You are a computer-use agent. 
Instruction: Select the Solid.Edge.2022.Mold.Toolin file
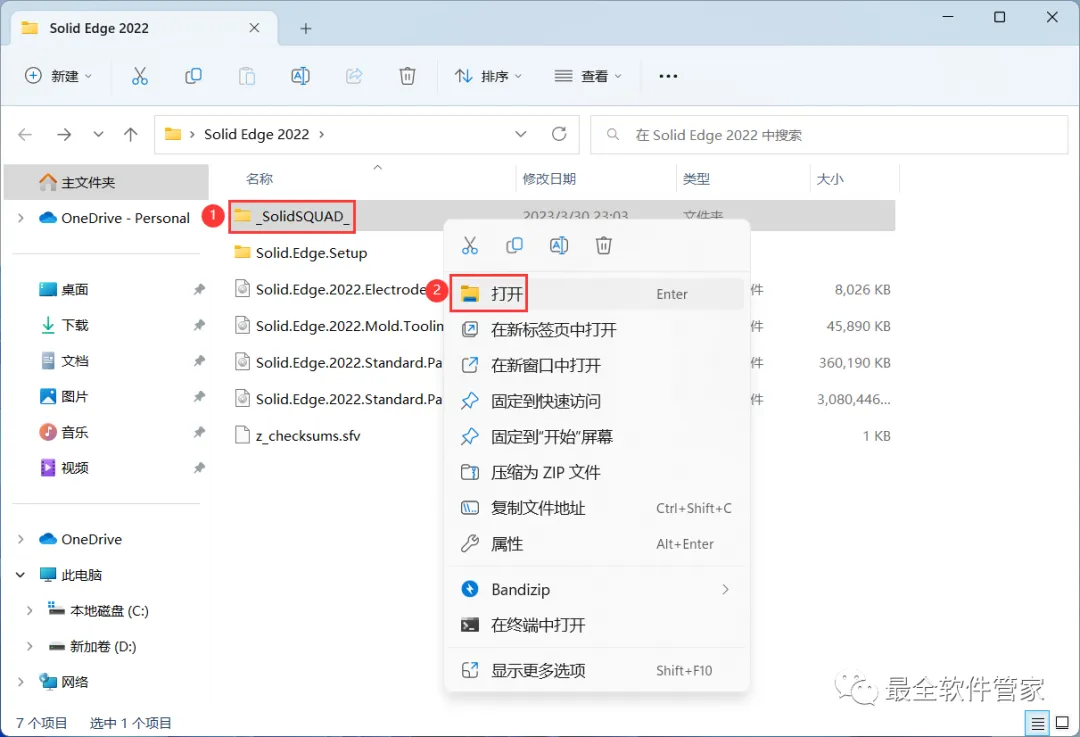point(339,326)
